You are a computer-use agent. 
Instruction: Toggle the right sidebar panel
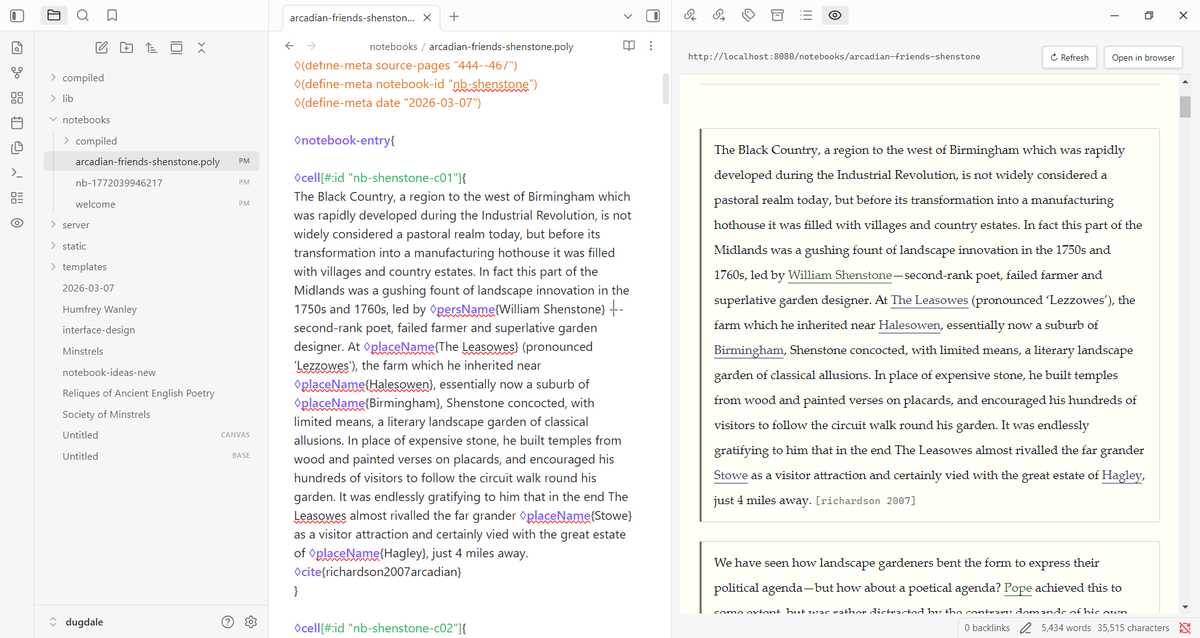pos(653,15)
